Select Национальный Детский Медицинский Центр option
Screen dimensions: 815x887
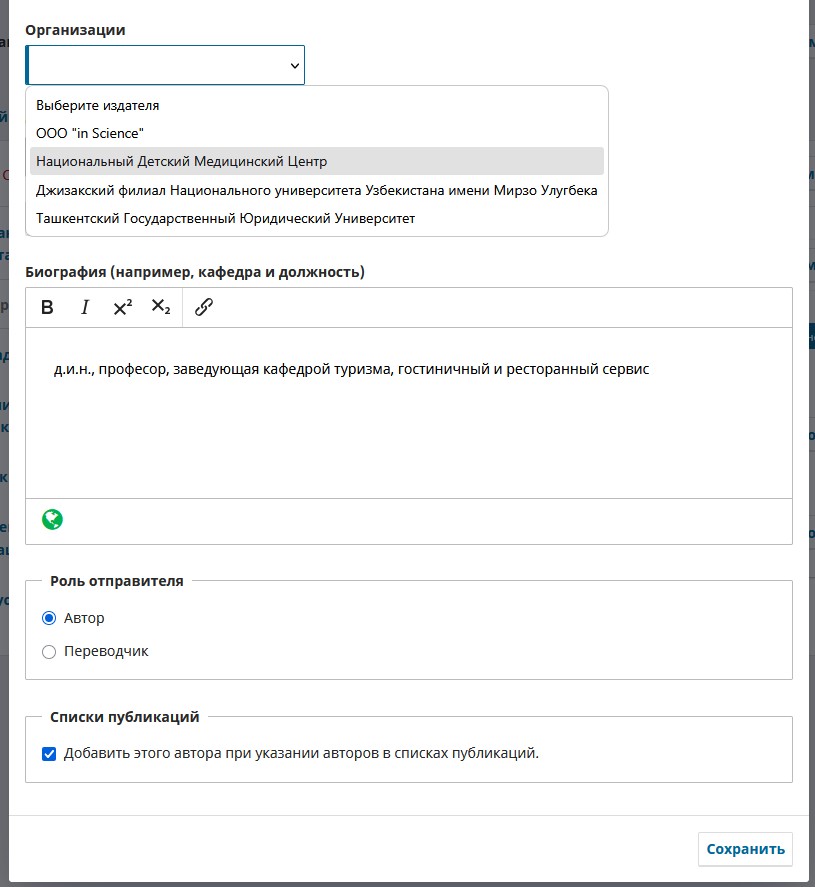tap(182, 161)
